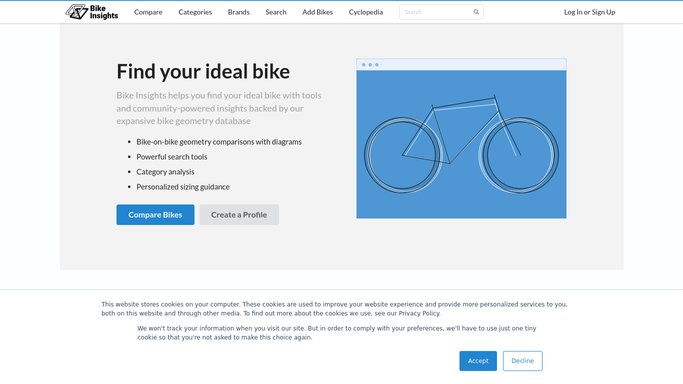Decline the cookie tracking
Image resolution: width=683 pixels, height=384 pixels.
click(523, 361)
